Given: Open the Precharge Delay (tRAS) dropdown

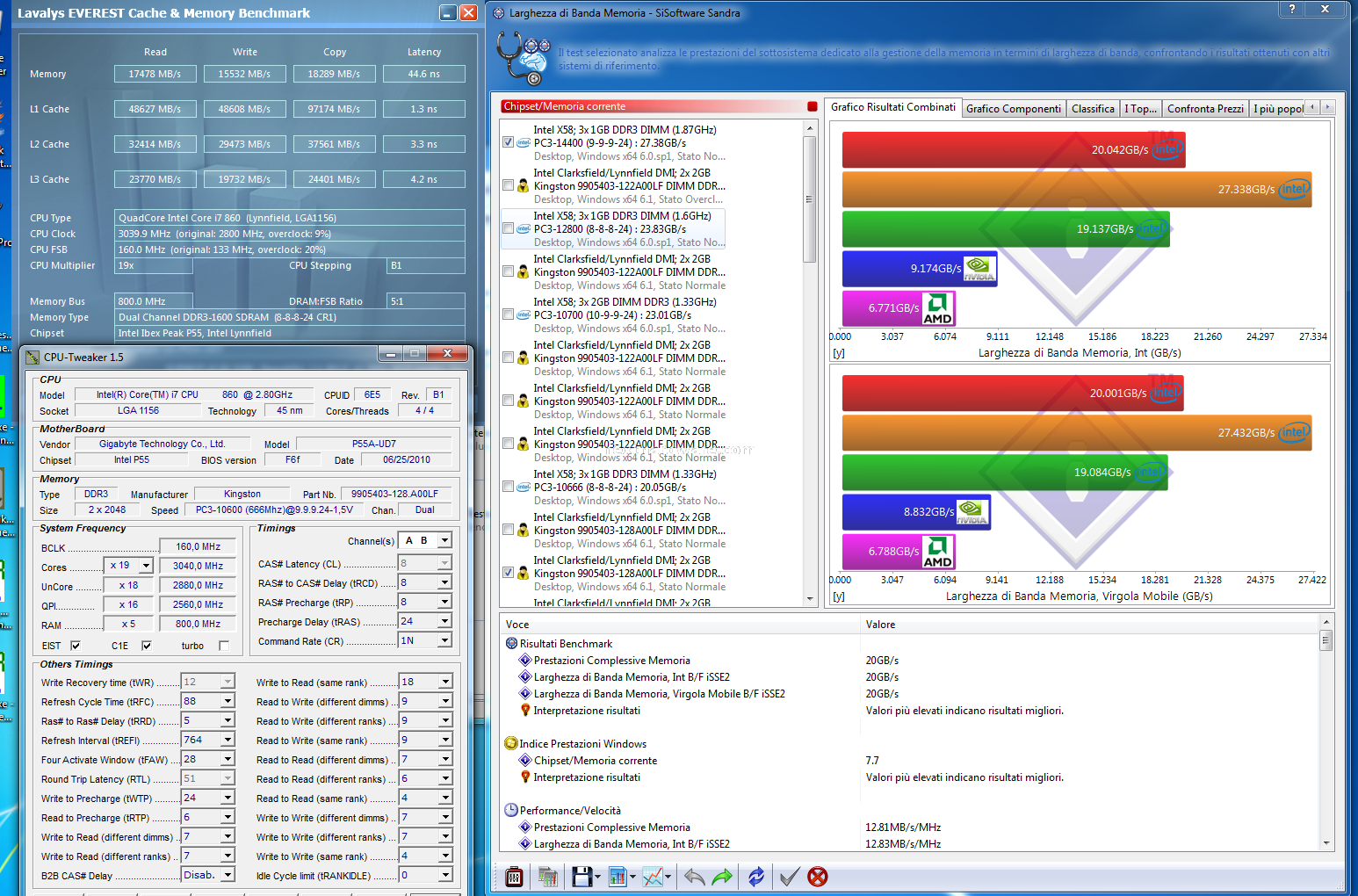Looking at the screenshot, I should (445, 621).
